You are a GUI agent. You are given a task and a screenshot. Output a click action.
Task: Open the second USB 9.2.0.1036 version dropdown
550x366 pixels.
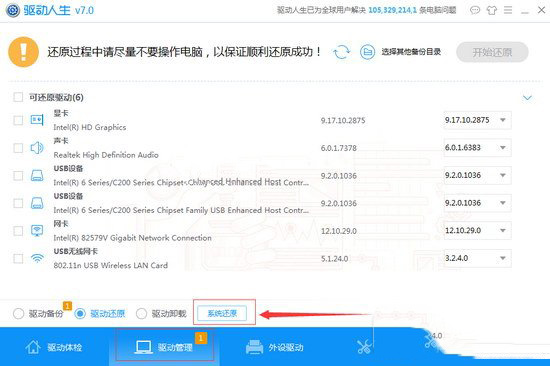[x=477, y=203]
